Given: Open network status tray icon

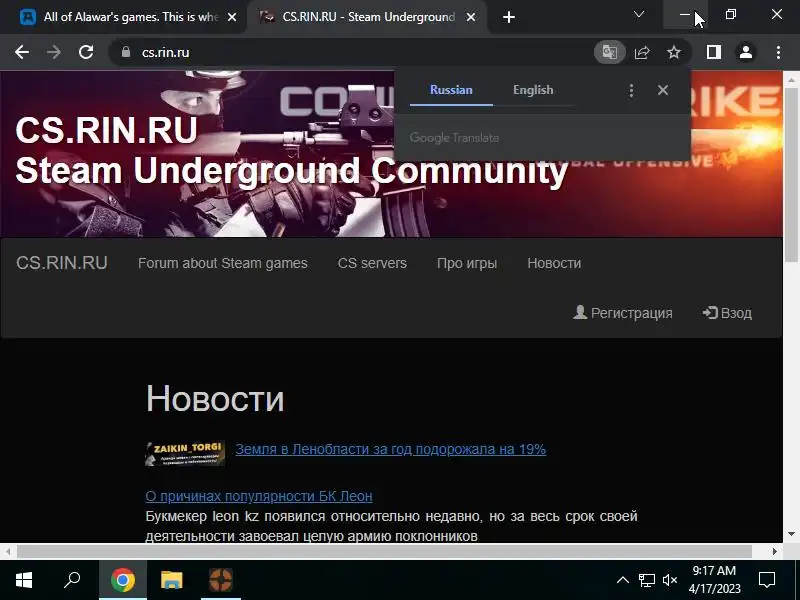Looking at the screenshot, I should (x=646, y=580).
